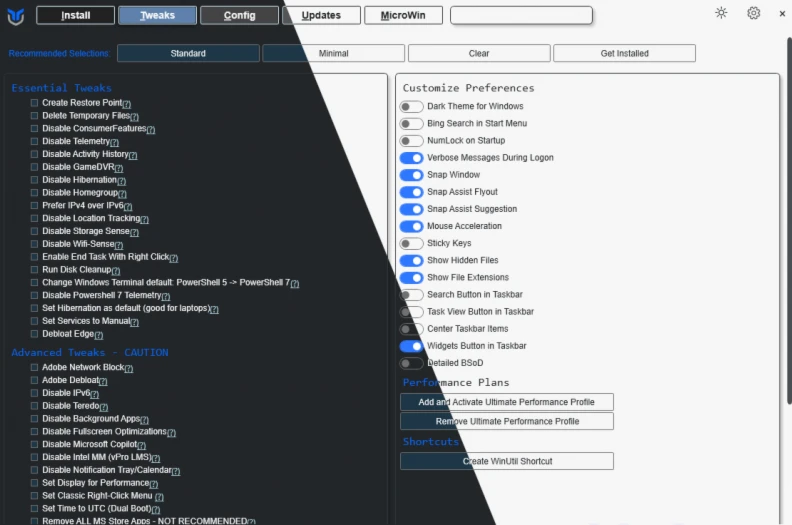Check Enable End Task With Right Click
This screenshot has height=525, width=792.
(34, 257)
